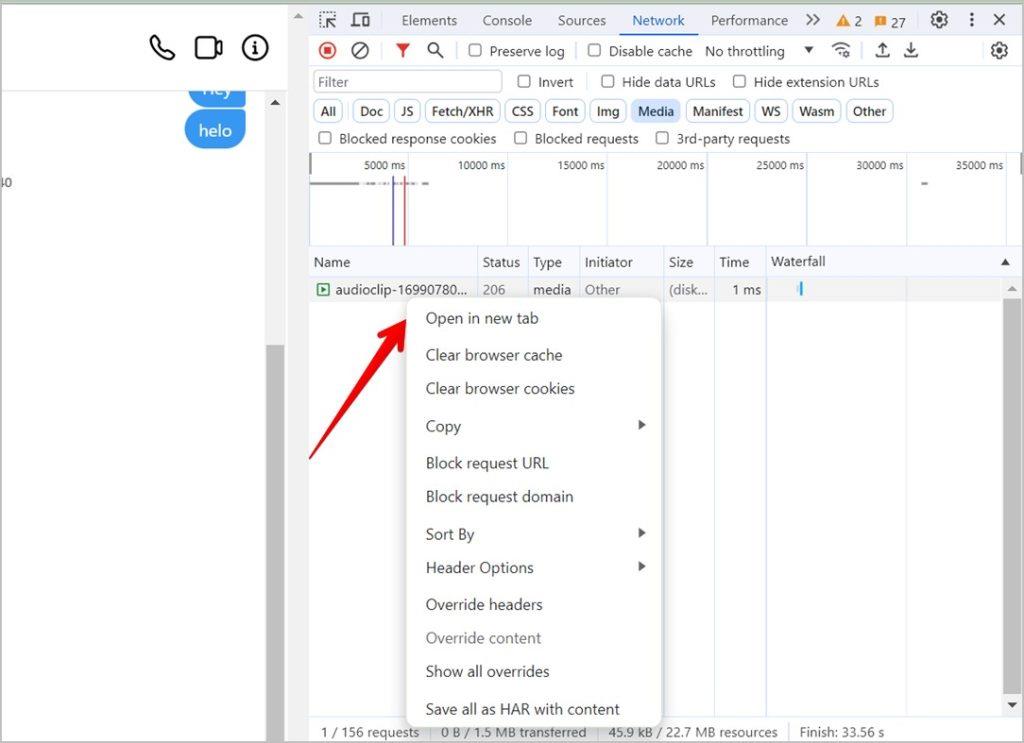
Task: Select the Network tab
Action: click(x=658, y=21)
